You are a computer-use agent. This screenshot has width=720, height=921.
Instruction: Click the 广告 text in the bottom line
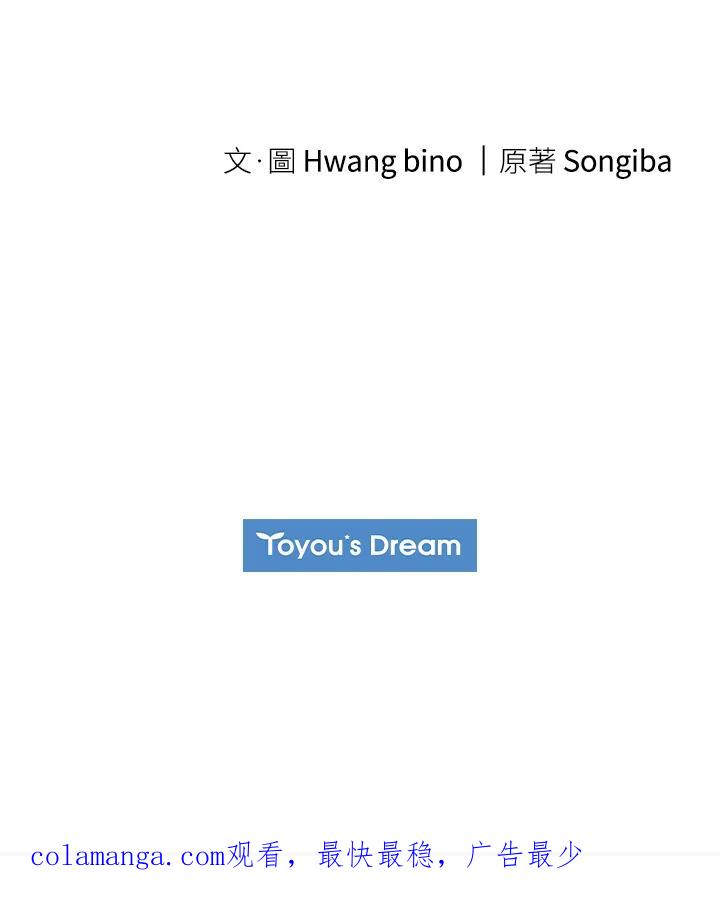pos(495,856)
